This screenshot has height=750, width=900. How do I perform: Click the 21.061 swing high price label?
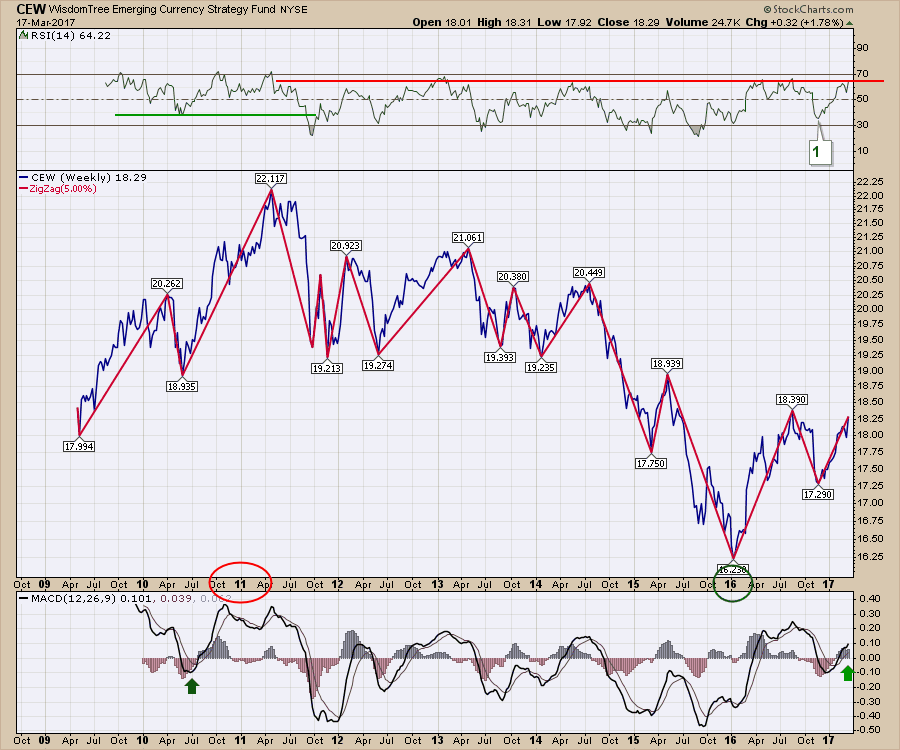click(x=468, y=238)
